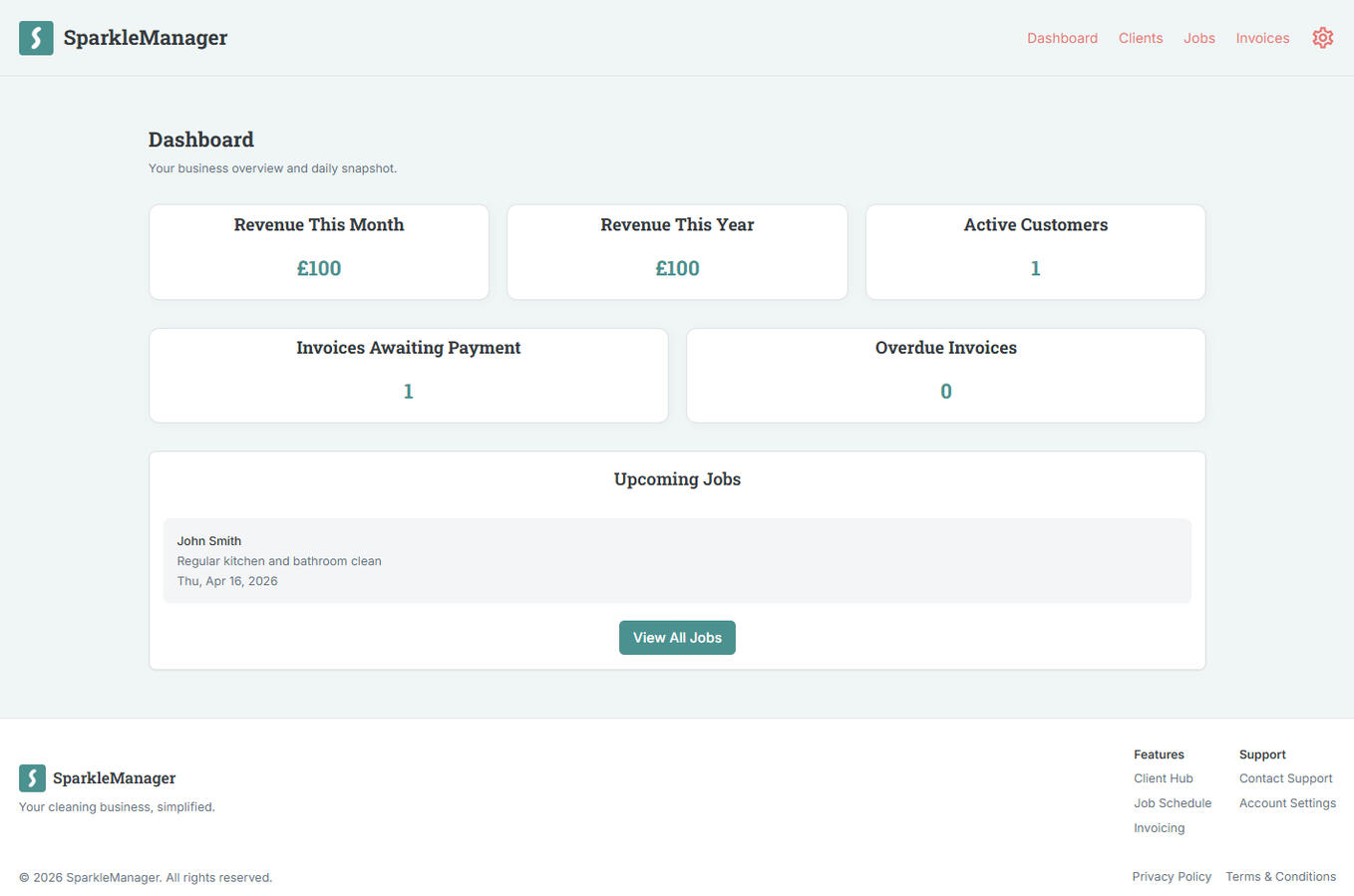1354x896 pixels.
Task: Open the Active Customers card
Action: click(x=1035, y=251)
